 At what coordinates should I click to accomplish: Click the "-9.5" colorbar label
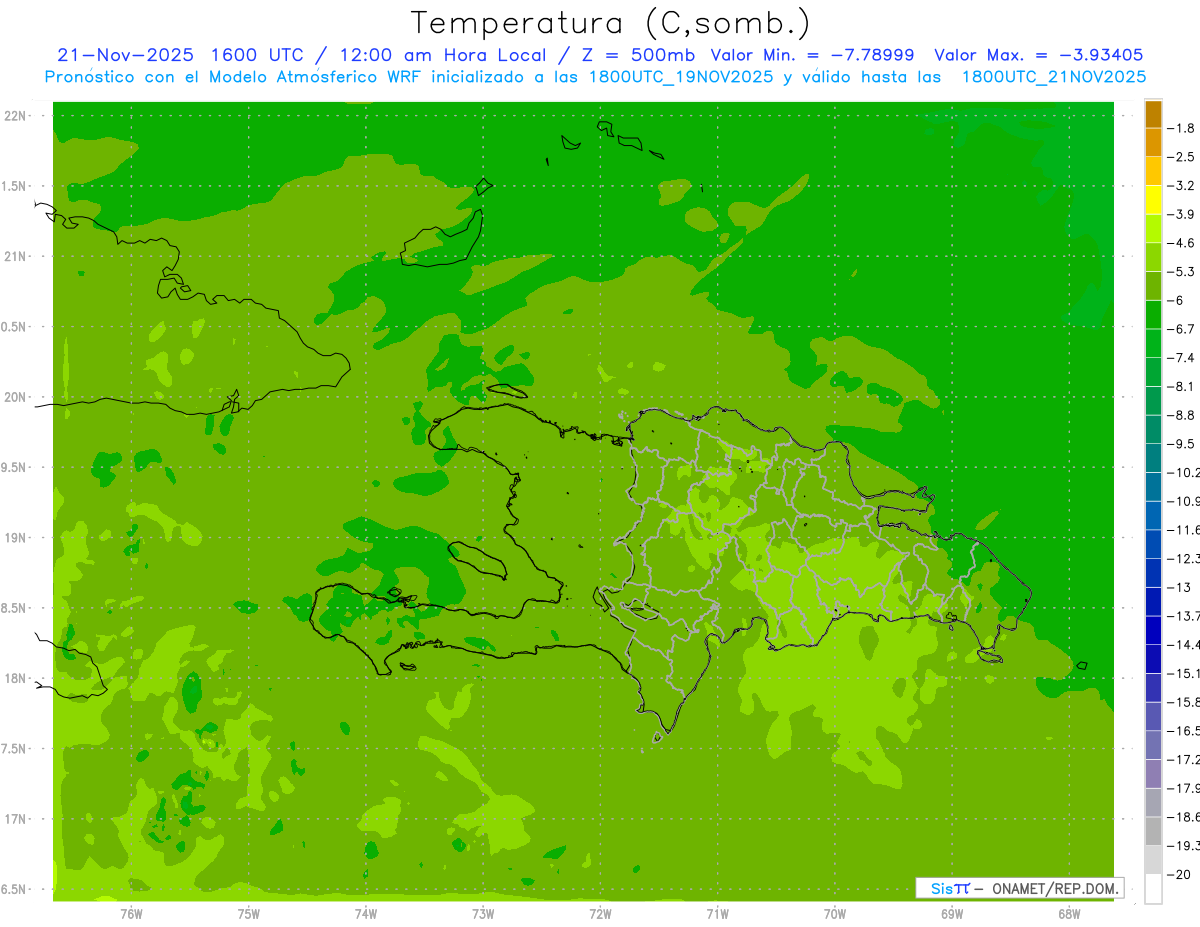[x=1182, y=444]
